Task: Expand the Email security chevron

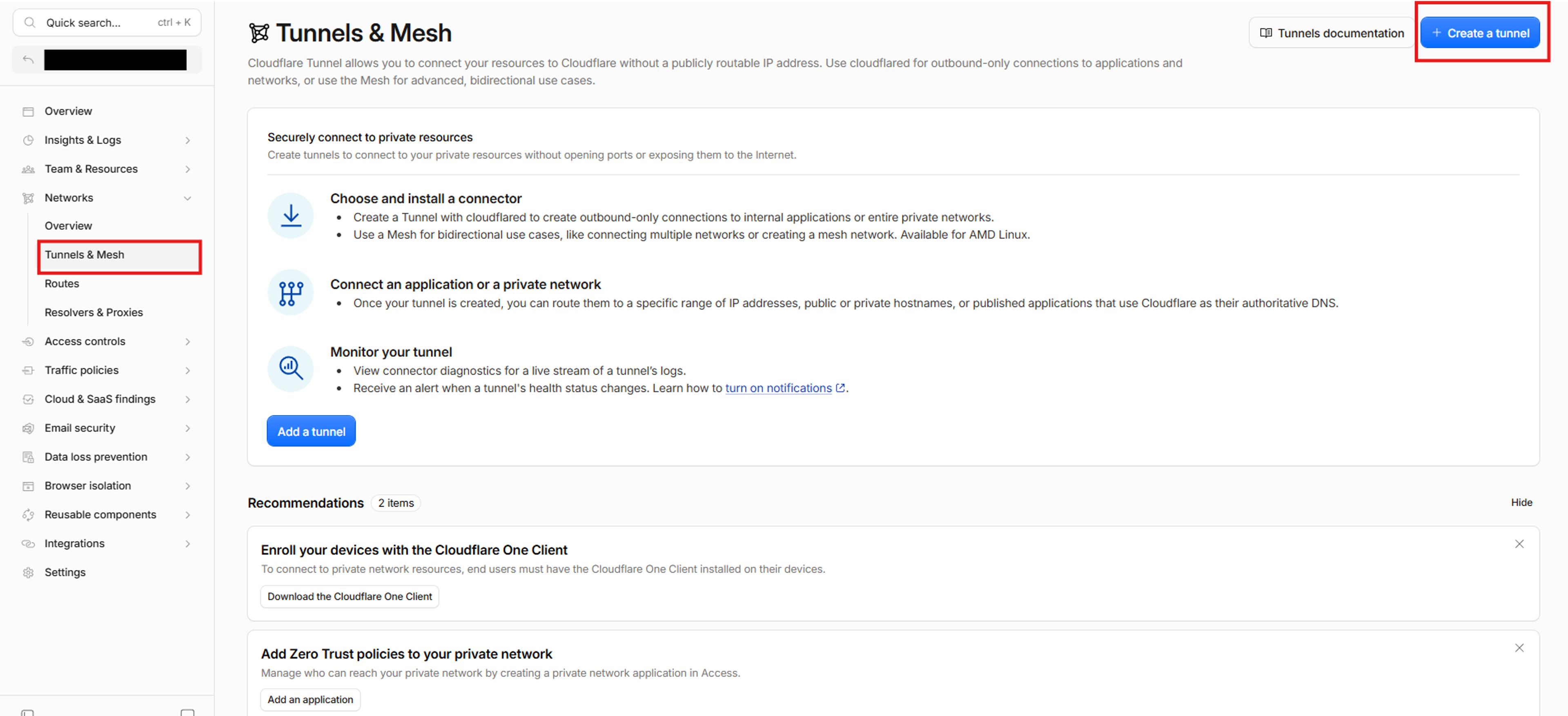Action: [x=187, y=428]
